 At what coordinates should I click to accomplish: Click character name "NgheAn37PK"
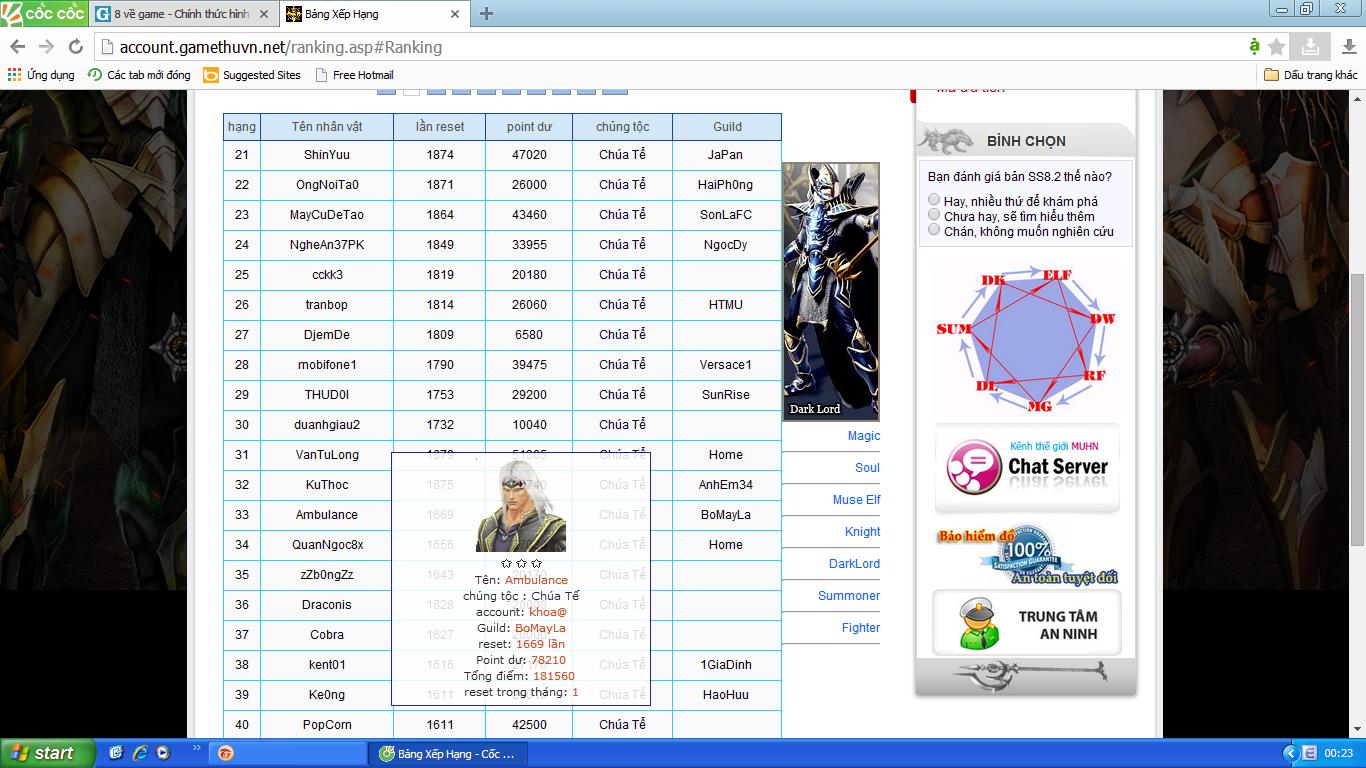pos(327,245)
